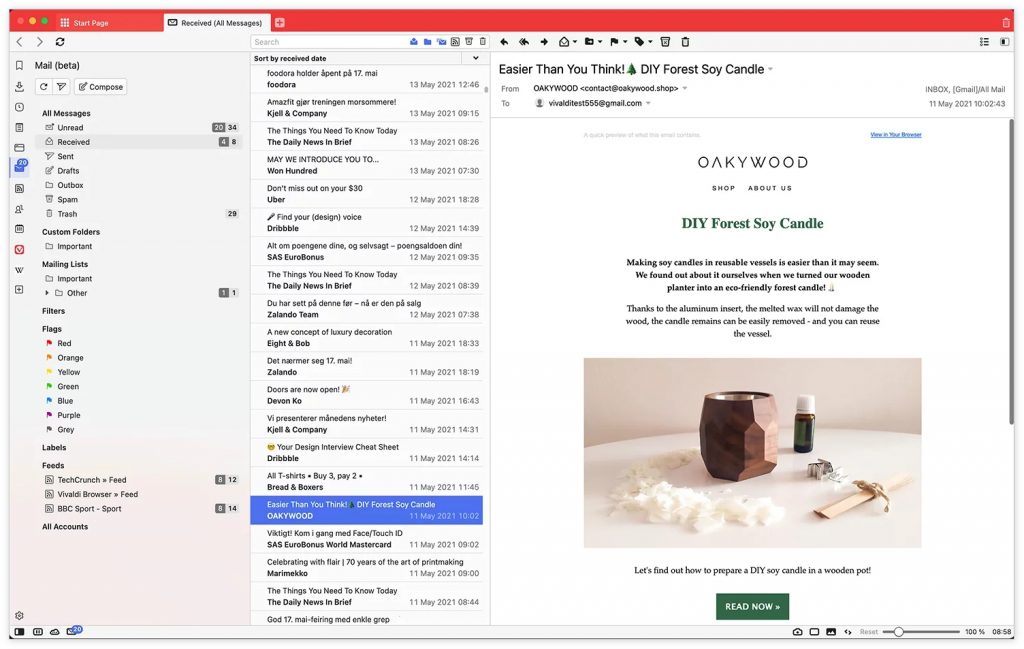Screen dimensions: 1024x649
Task: Forward the open email using the toolbar arrow
Action: pyautogui.click(x=544, y=42)
